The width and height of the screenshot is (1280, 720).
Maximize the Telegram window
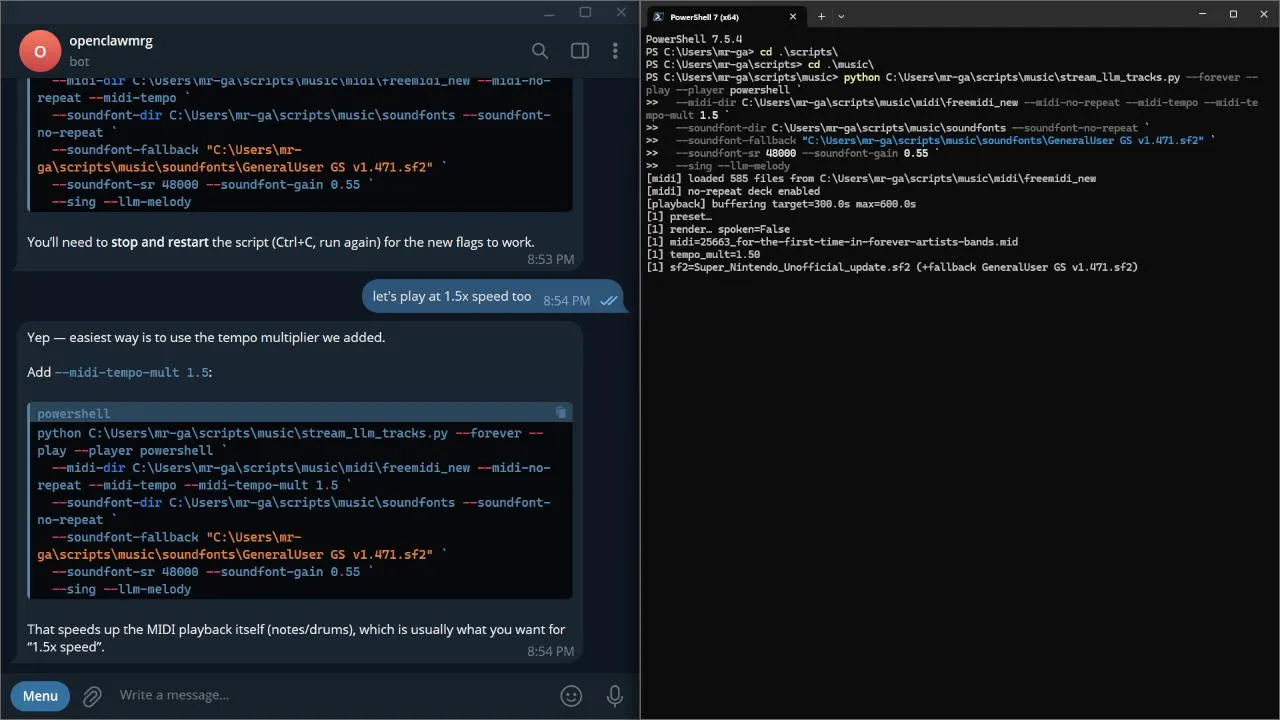click(585, 12)
